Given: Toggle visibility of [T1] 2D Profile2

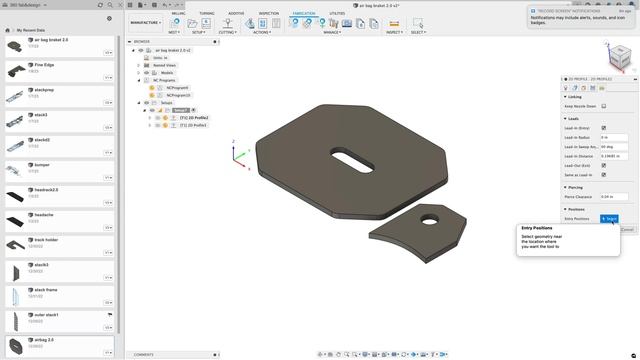Looking at the screenshot, I should tap(158, 118).
